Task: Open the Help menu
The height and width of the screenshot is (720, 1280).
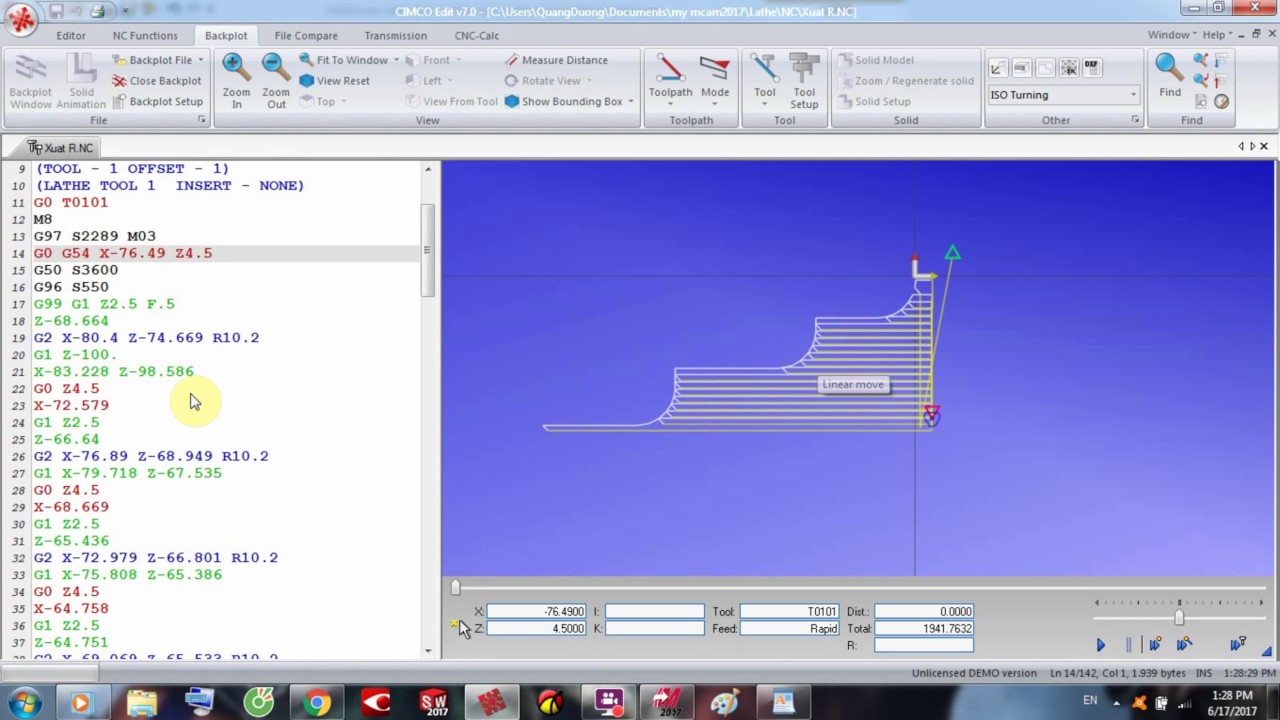Action: coord(1216,35)
